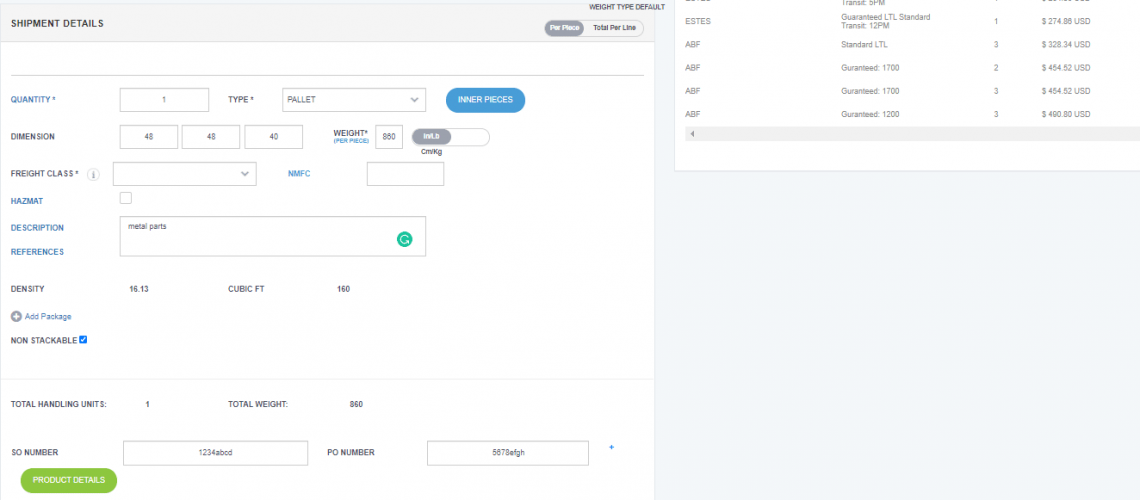Image resolution: width=1140 pixels, height=500 pixels.
Task: Click the SO Number field
Action: click(x=215, y=453)
